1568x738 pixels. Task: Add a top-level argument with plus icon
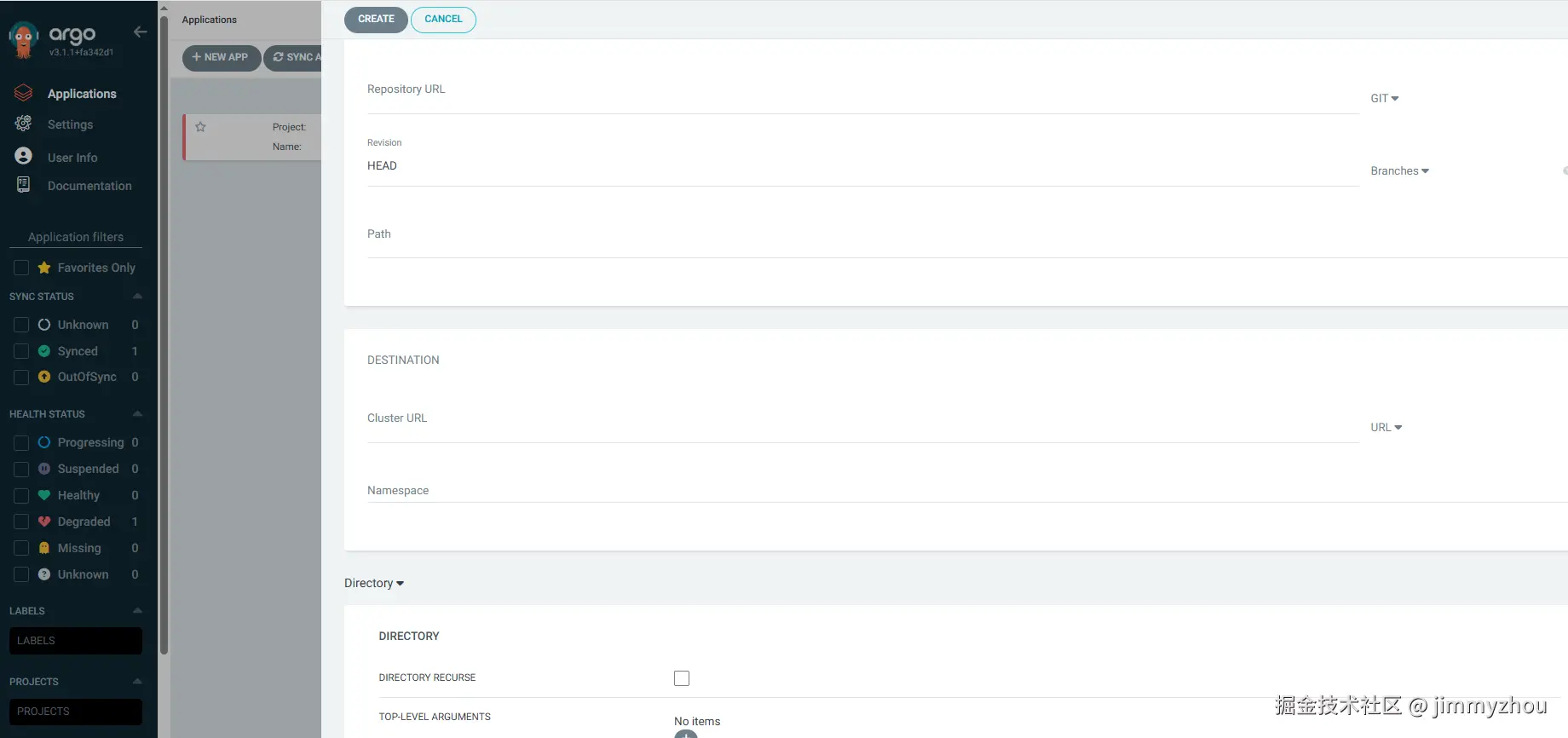pyautogui.click(x=686, y=734)
